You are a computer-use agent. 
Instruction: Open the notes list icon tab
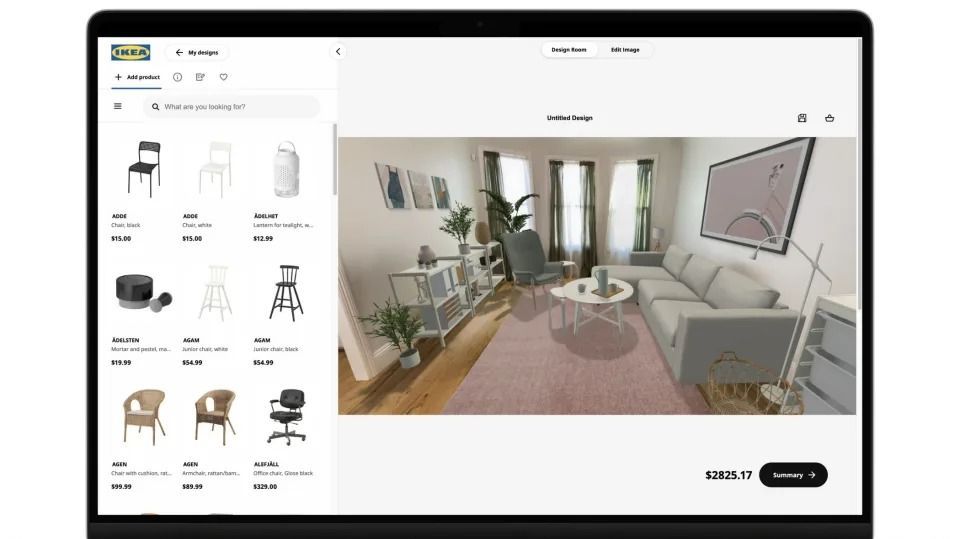click(200, 77)
